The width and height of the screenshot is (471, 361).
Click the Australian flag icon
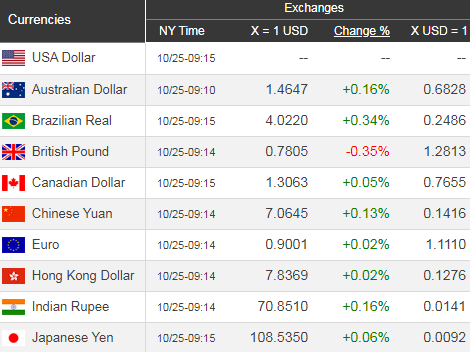13,90
